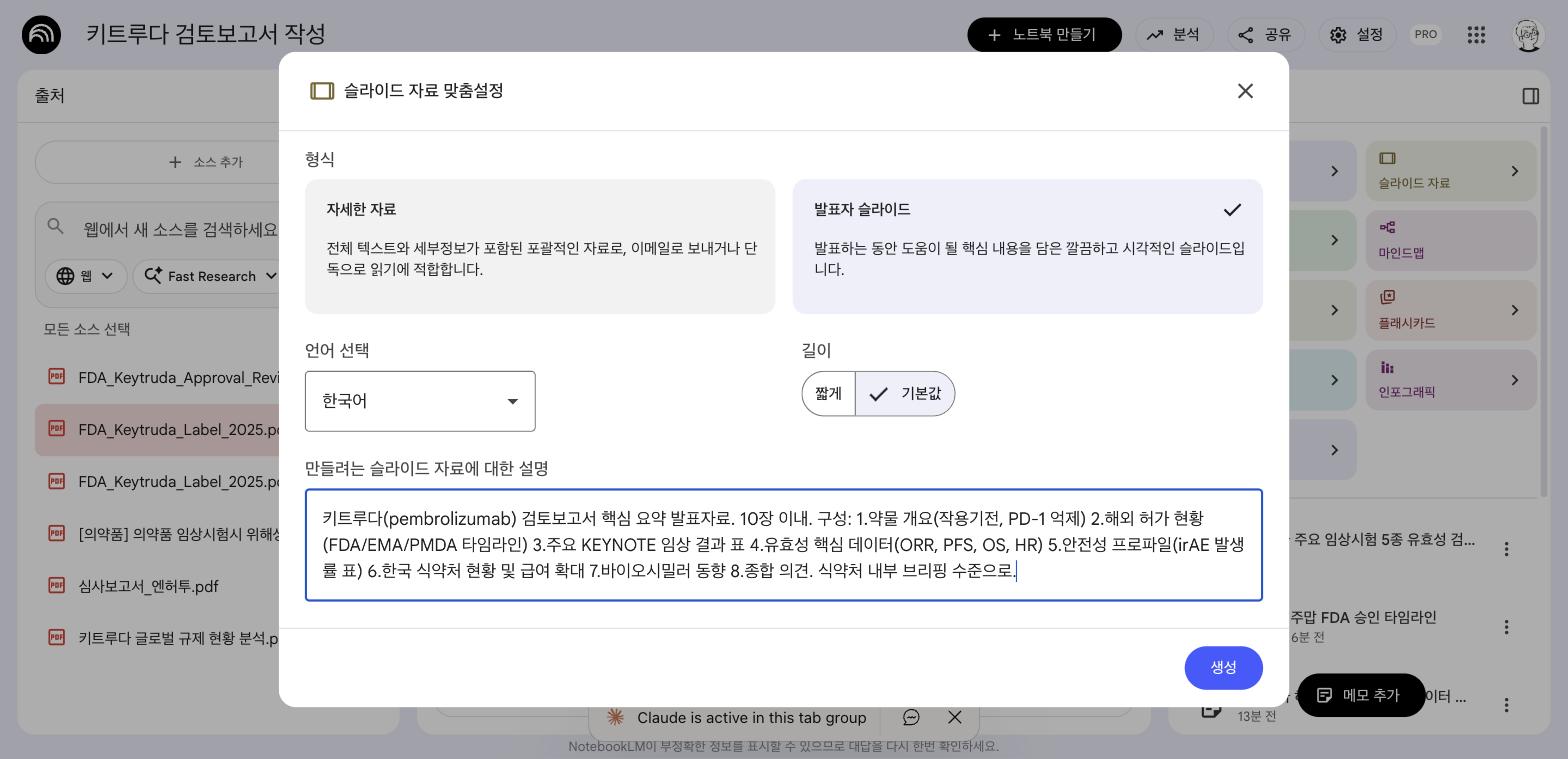Click the 노트북 만들기 button
The image size is (1568, 759).
pyautogui.click(x=1044, y=34)
